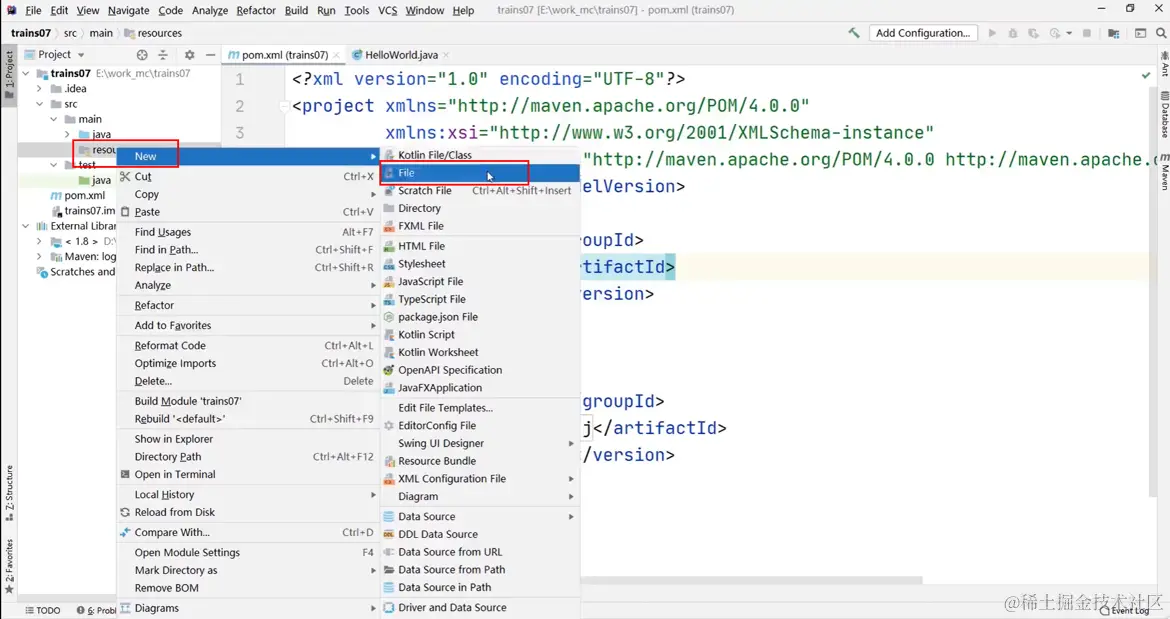Open the Event Log in status bar

tap(1124, 610)
